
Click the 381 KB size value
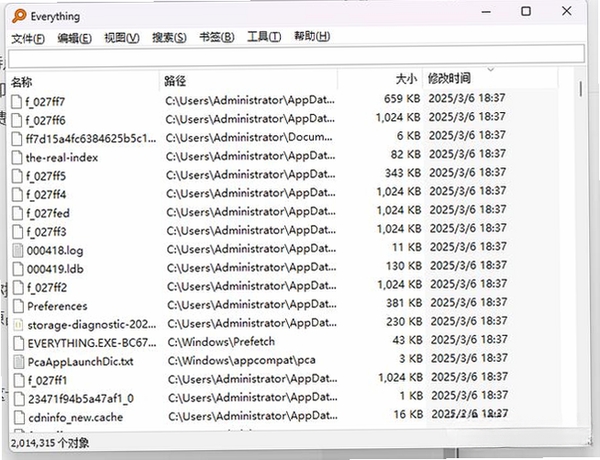pyautogui.click(x=404, y=303)
